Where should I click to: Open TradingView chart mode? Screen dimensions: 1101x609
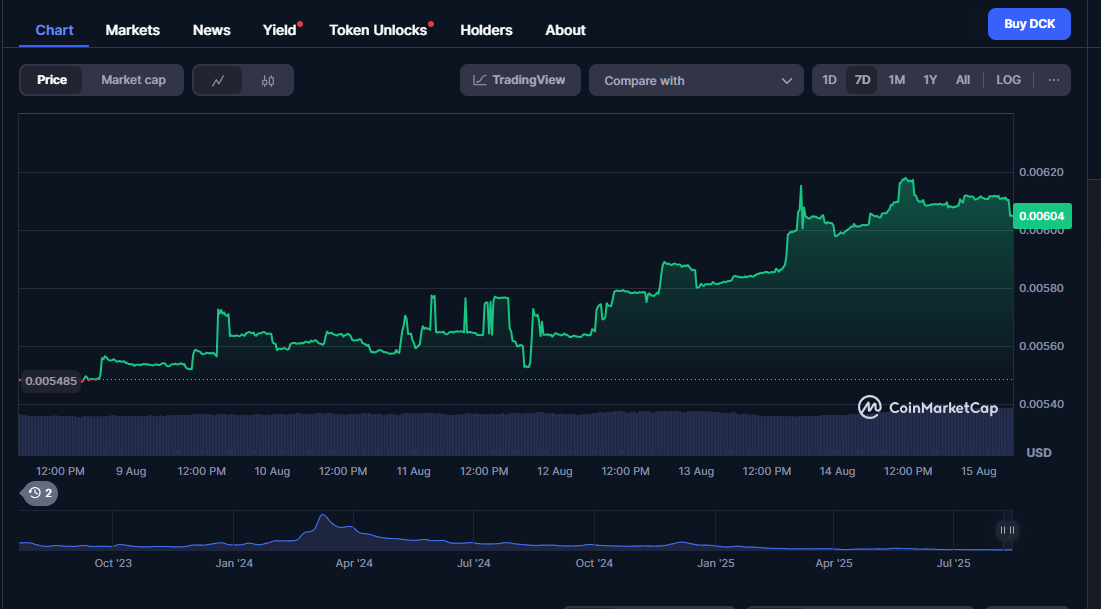(520, 80)
